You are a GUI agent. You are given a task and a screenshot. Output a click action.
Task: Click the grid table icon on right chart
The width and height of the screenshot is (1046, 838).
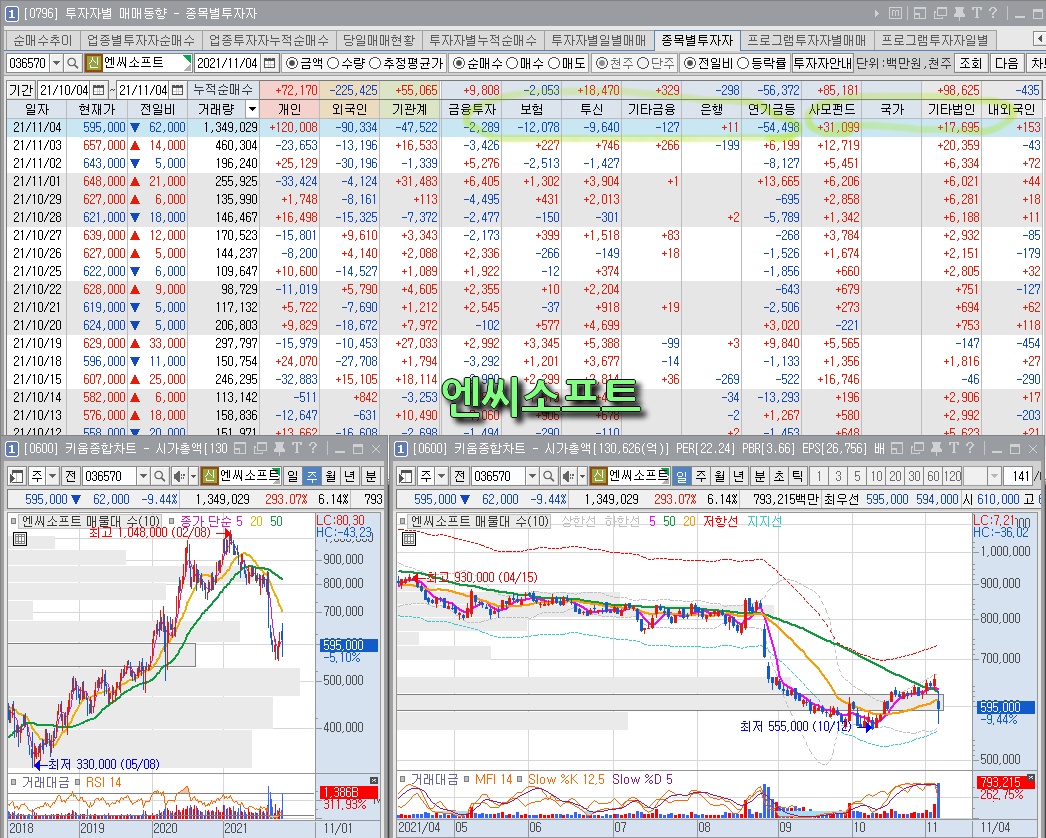click(x=408, y=539)
